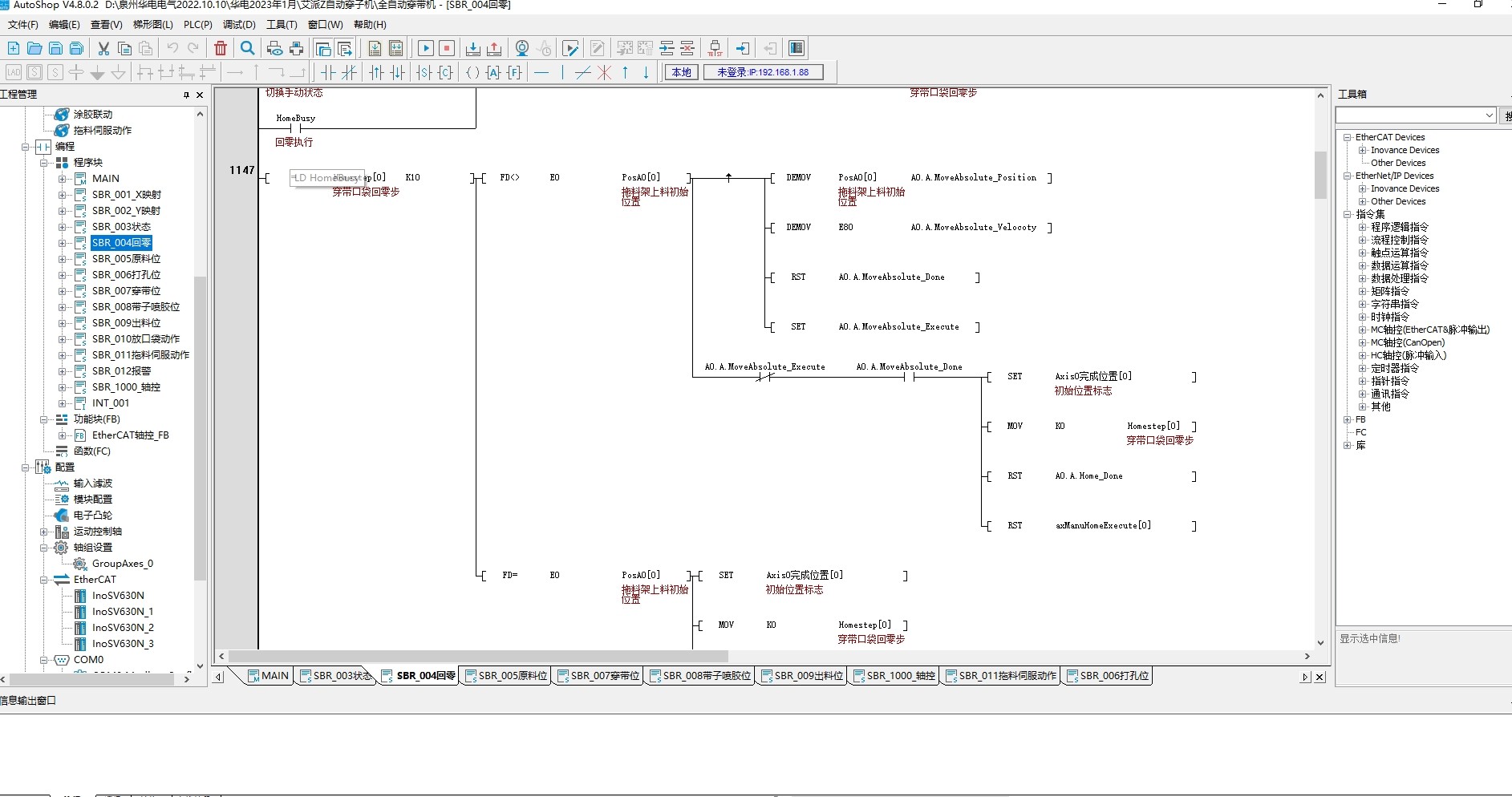Open the toolbox search combo box dropdown
The width and height of the screenshot is (1512, 797).
tap(1489, 115)
